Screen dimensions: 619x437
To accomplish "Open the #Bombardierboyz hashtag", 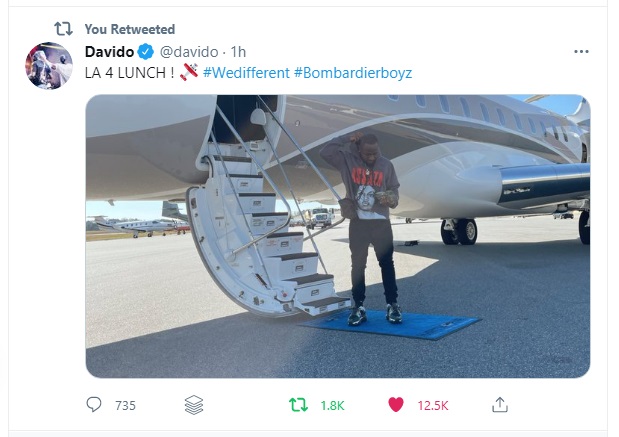I will [353, 73].
